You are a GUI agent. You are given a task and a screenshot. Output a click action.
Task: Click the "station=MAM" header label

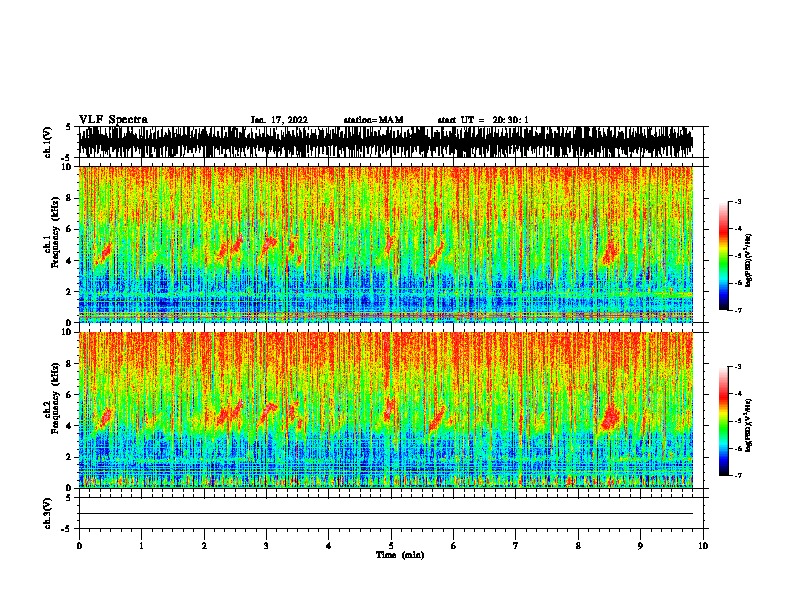coord(373,120)
